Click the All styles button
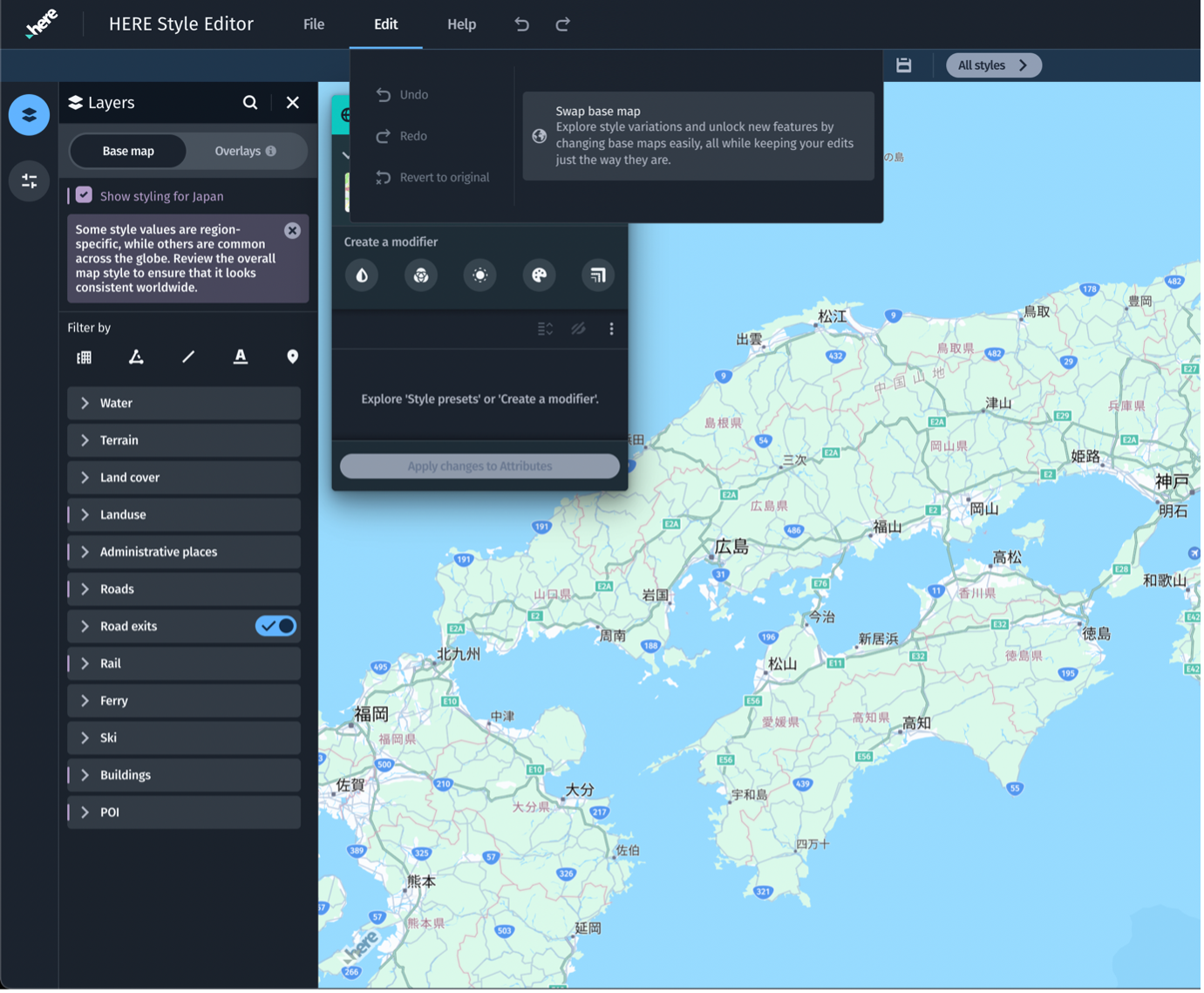Image resolution: width=1204 pixels, height=993 pixels. pos(993,65)
